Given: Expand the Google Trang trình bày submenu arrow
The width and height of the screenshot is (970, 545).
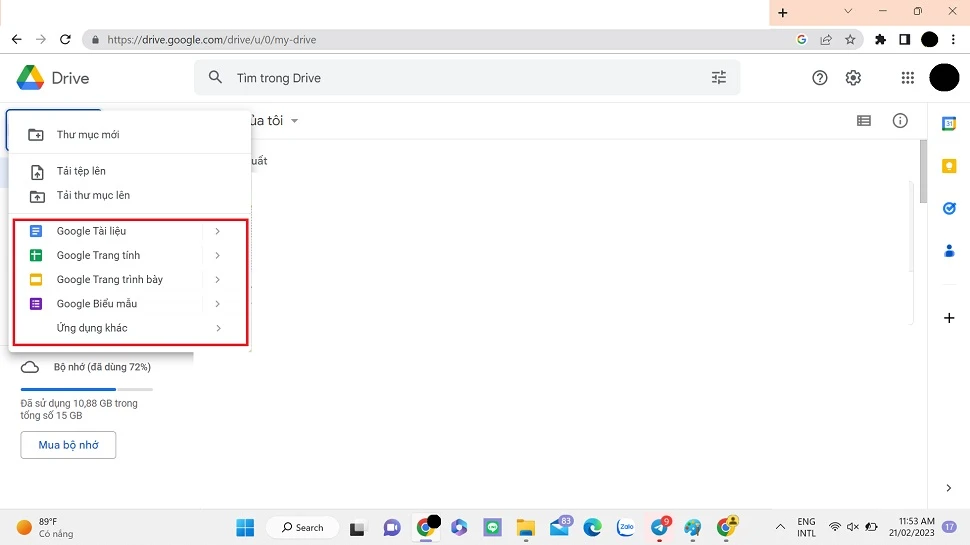Looking at the screenshot, I should [218, 280].
